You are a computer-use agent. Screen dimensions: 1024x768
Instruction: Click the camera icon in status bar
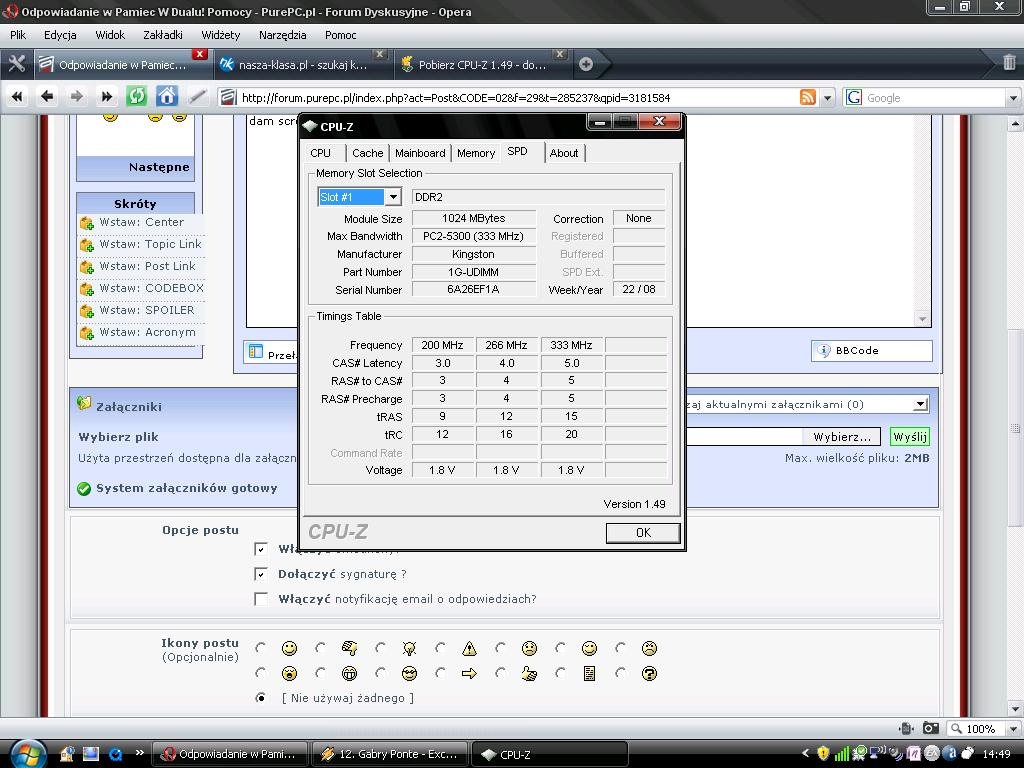click(x=931, y=728)
